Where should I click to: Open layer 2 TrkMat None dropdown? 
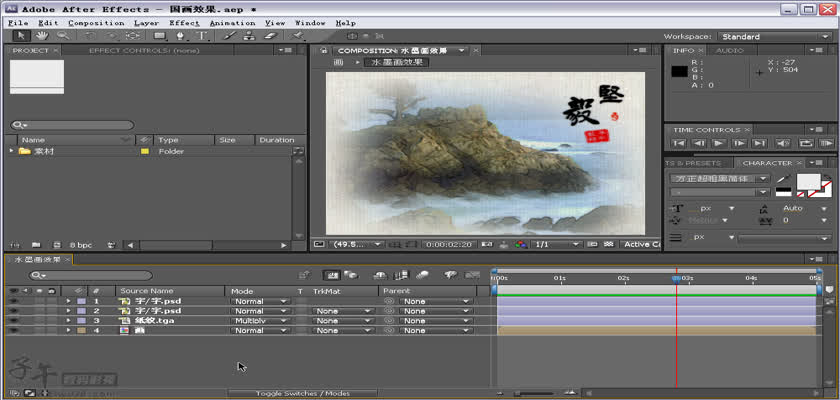click(343, 311)
